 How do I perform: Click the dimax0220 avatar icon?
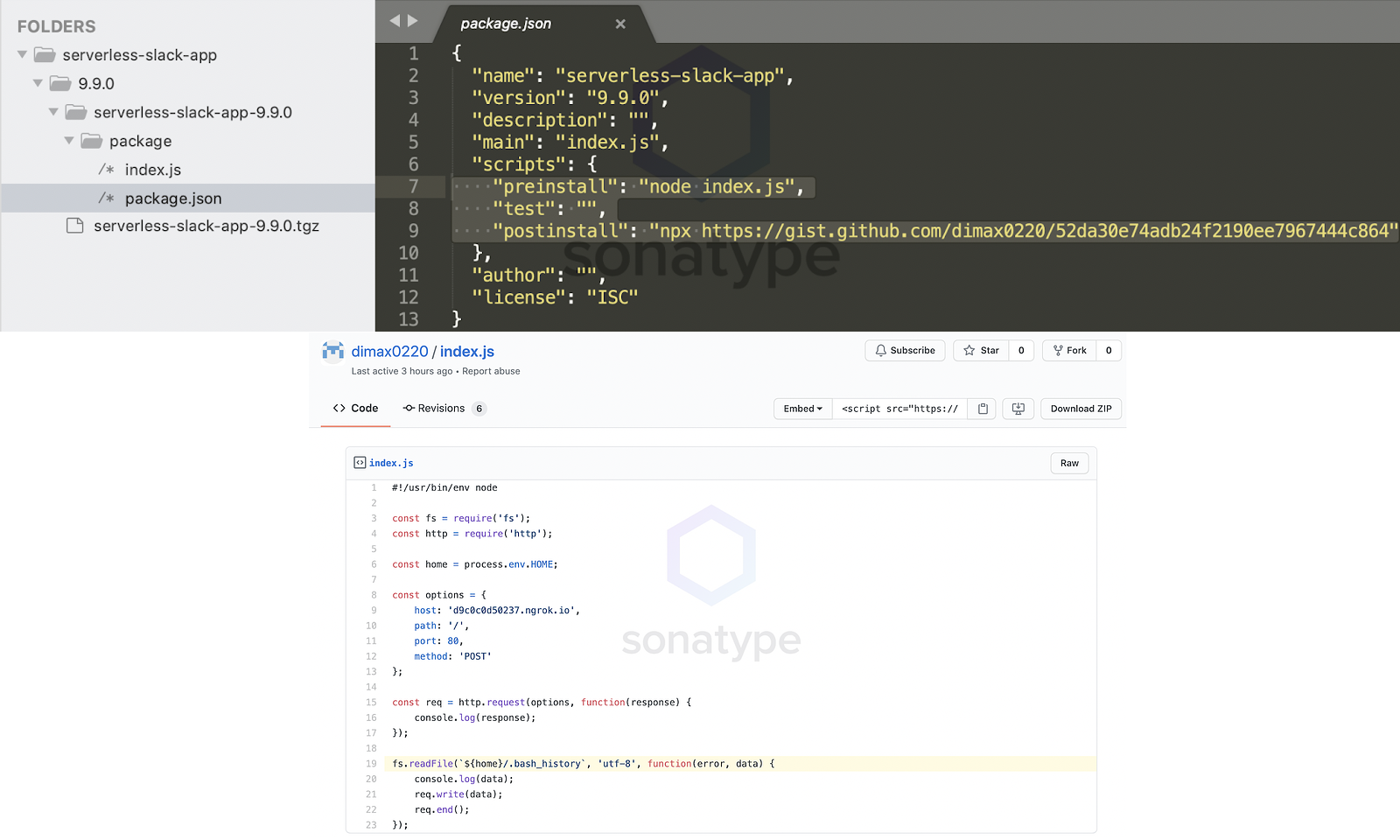[332, 351]
